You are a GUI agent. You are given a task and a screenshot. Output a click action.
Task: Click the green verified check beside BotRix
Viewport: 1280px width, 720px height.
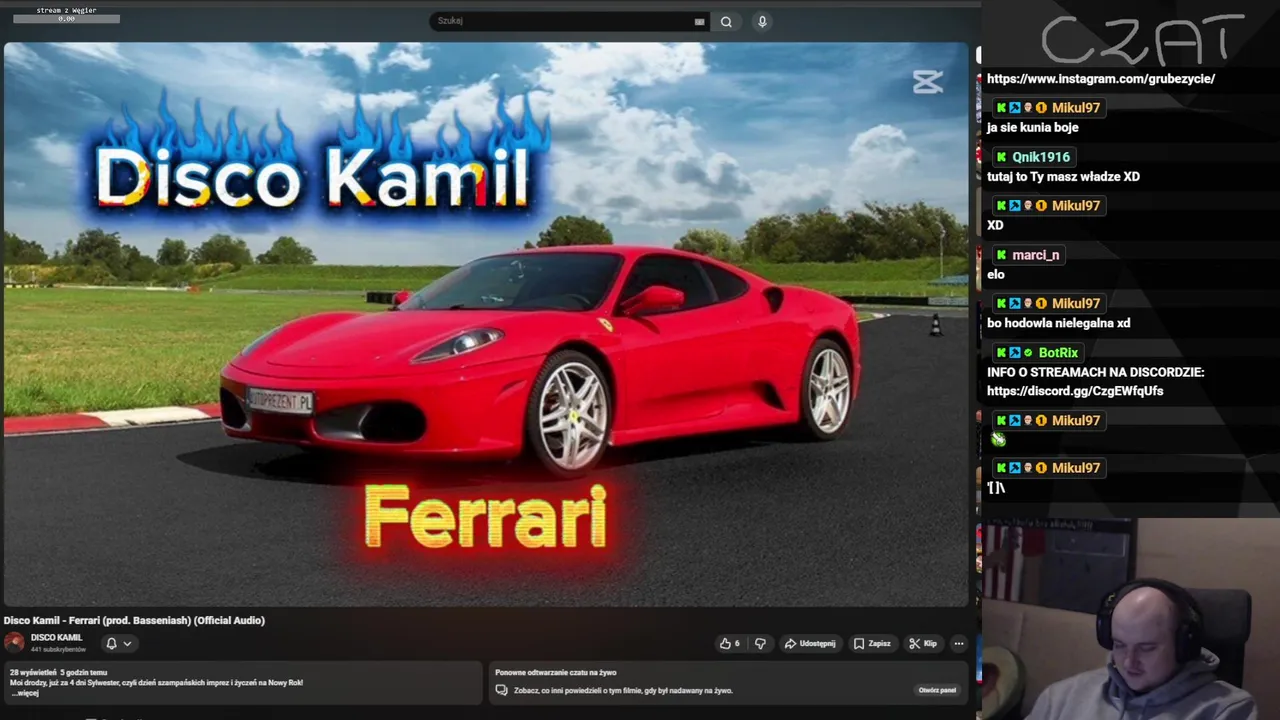pyautogui.click(x=1028, y=353)
